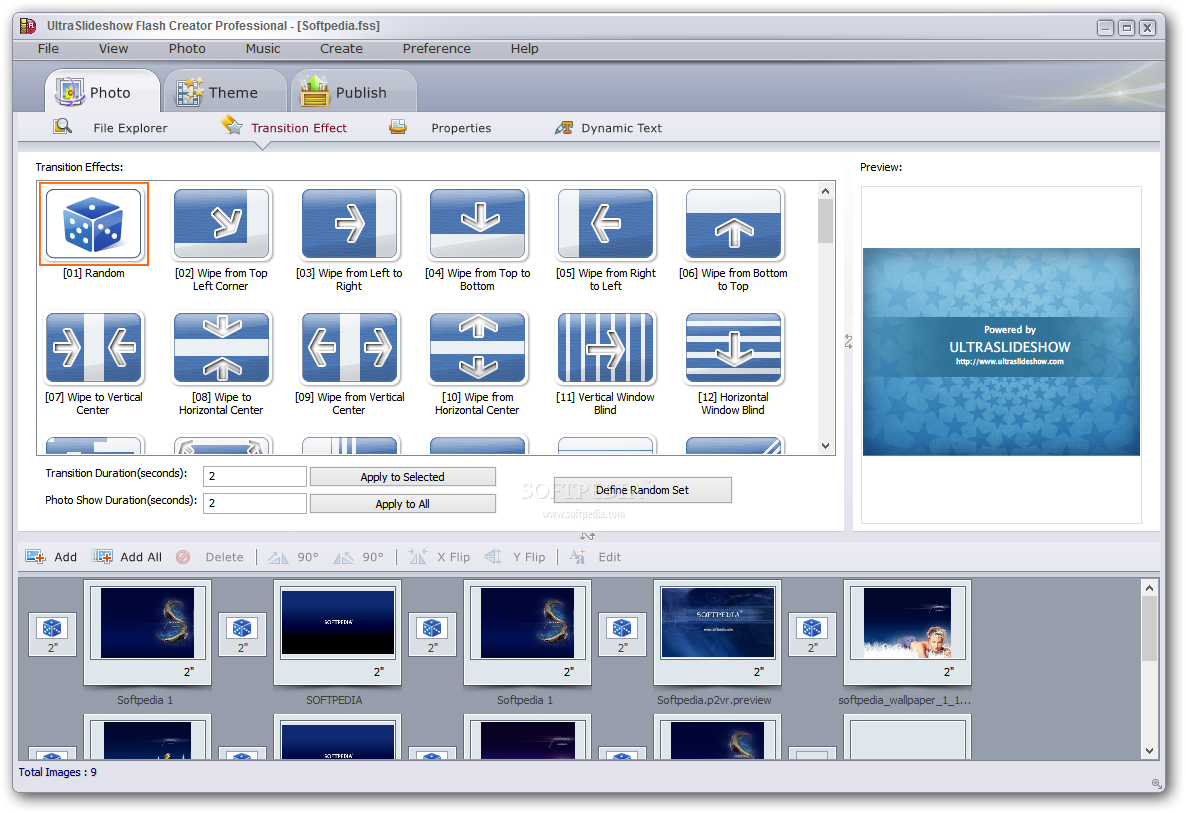This screenshot has width=1186, height=813.
Task: Open transition dice before softpedia_wallpaper slide
Action: click(812, 634)
